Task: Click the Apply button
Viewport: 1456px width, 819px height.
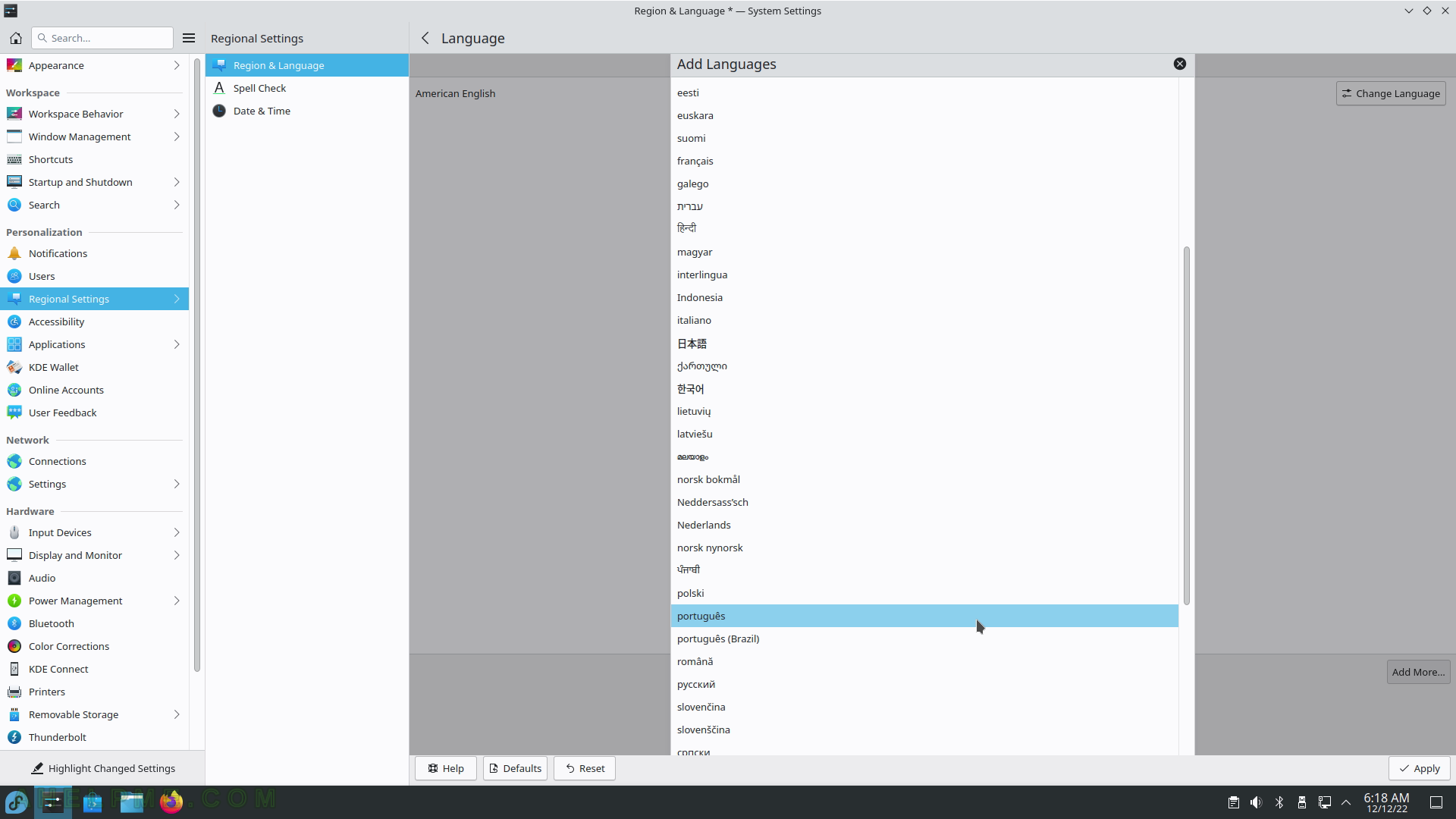Action: click(1420, 768)
